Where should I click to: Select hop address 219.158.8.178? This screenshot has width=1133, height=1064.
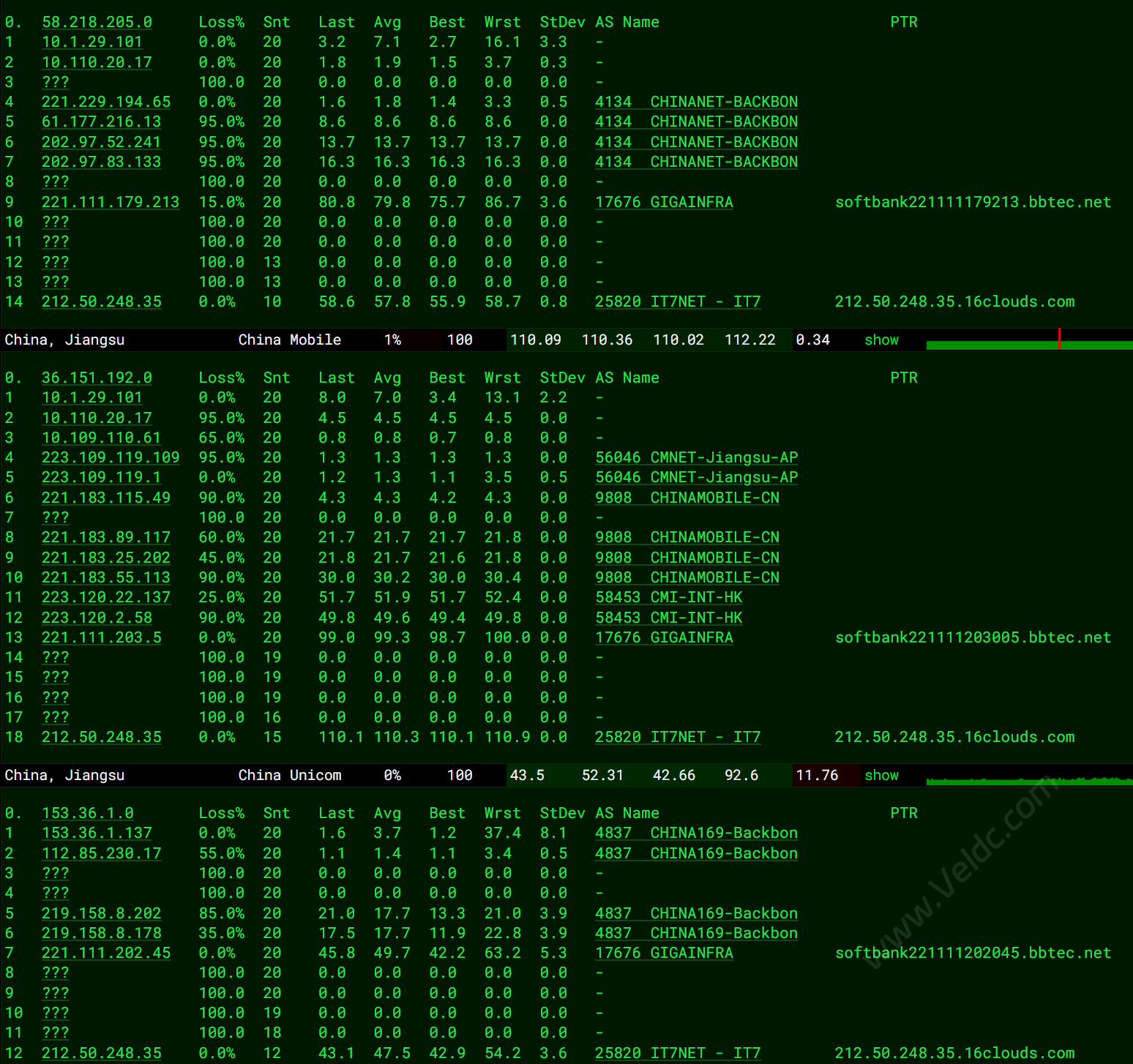click(x=102, y=934)
